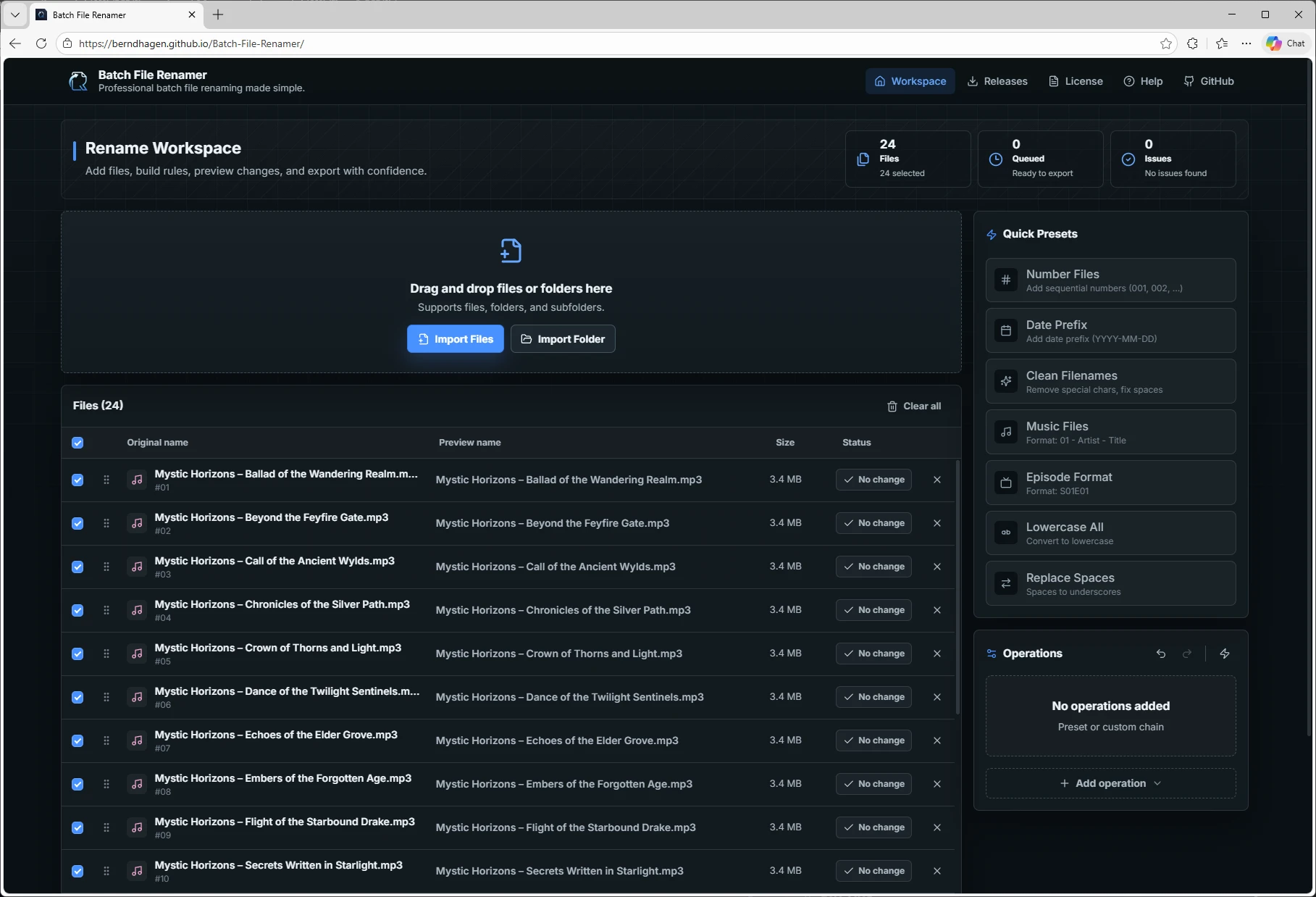
Task: Toggle the select-all files checkbox
Action: [x=77, y=443]
